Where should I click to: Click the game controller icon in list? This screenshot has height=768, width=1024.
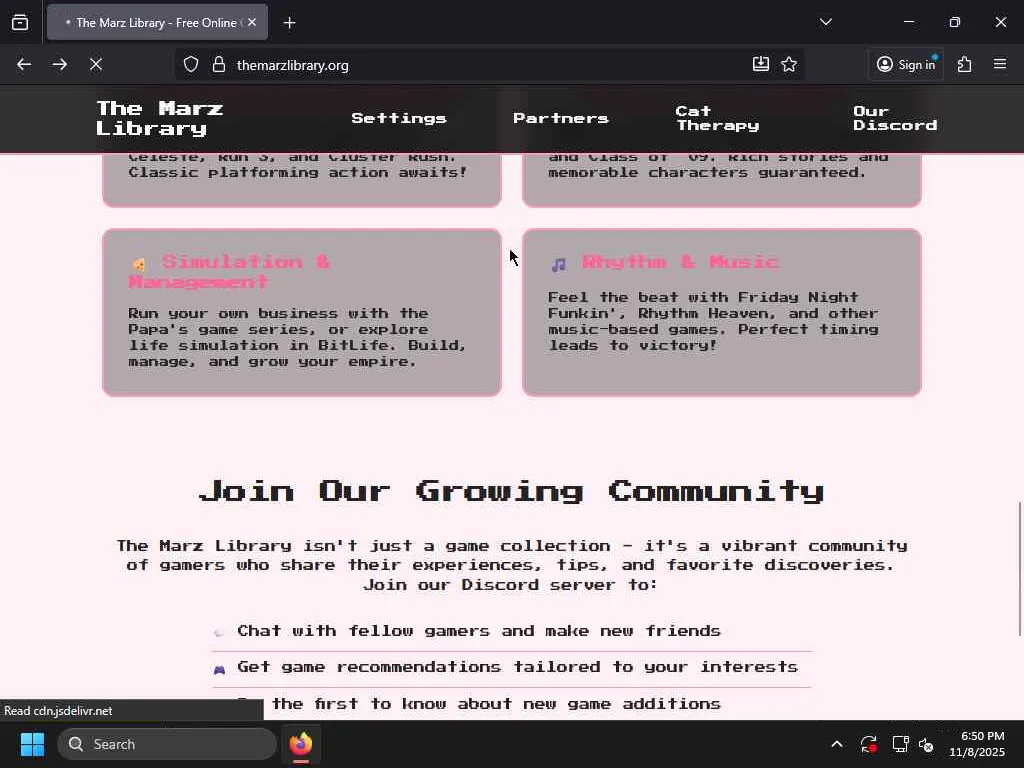[219, 669]
